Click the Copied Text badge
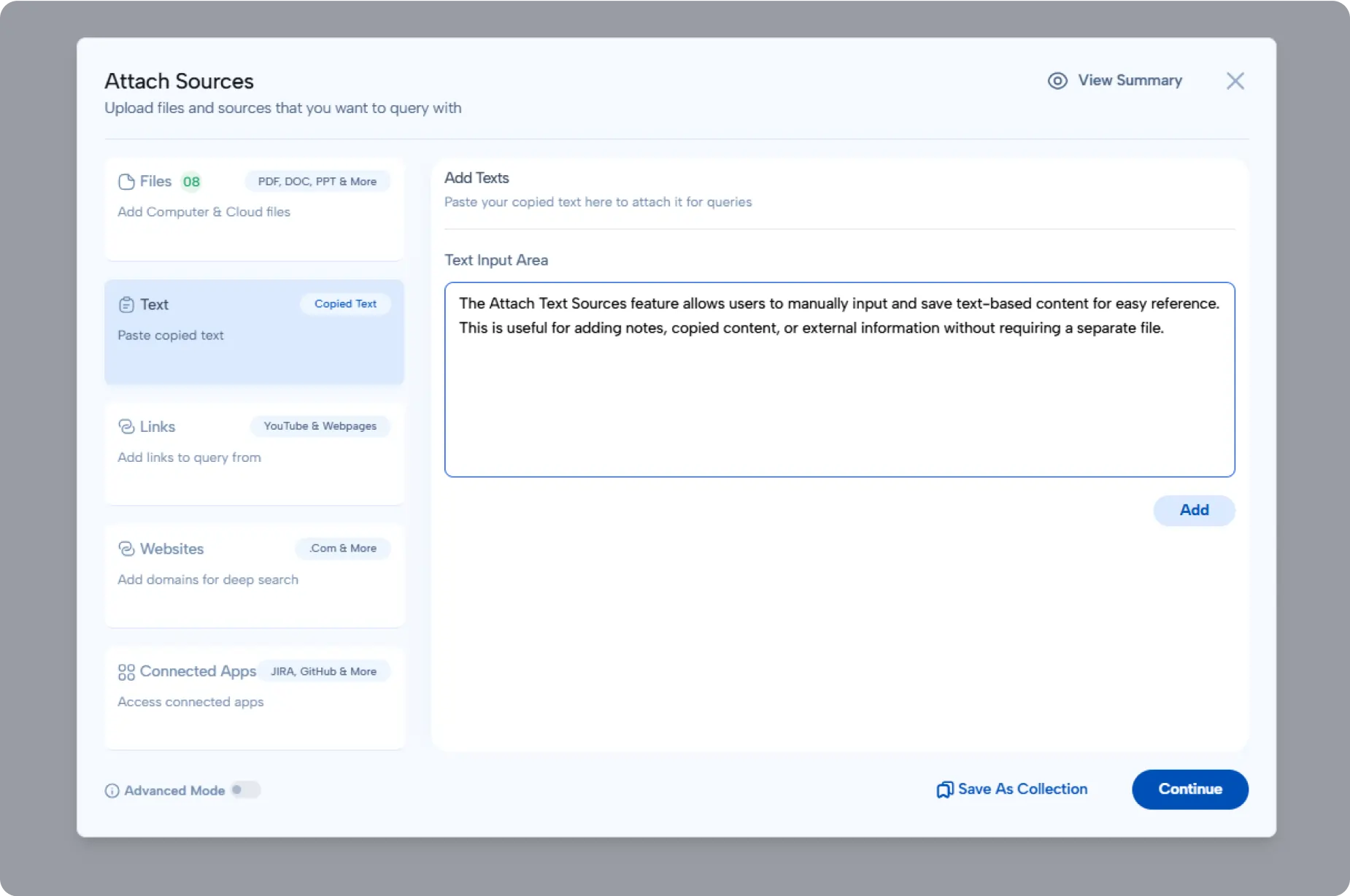Screen dimensions: 1350x896 point(345,304)
